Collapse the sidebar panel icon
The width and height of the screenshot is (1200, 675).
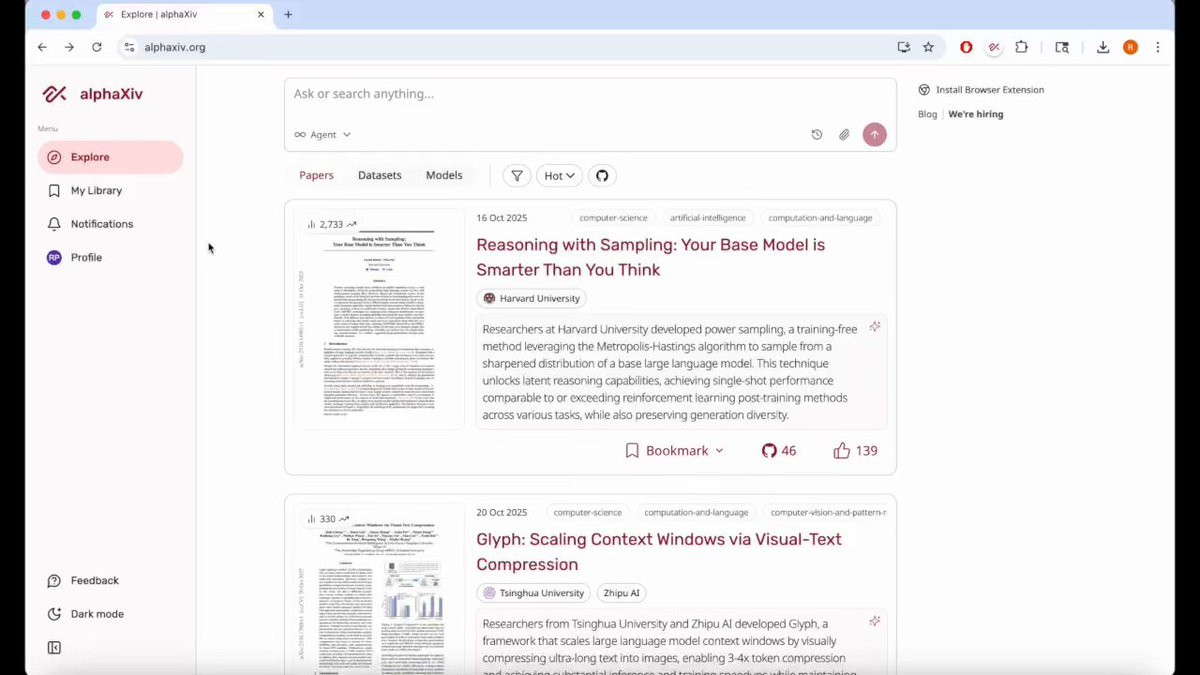(54, 648)
